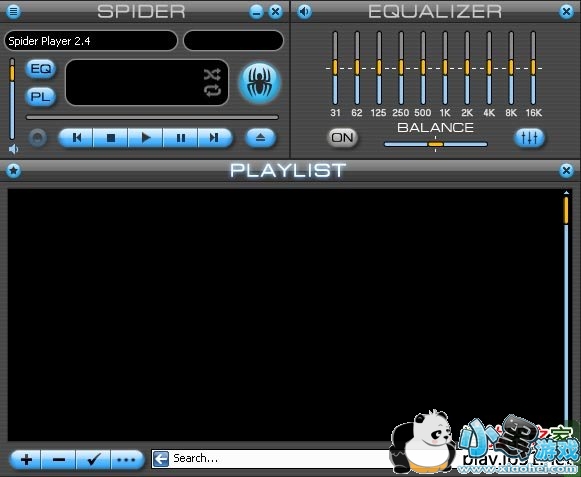The width and height of the screenshot is (581, 477).
Task: Click the round spider logo button
Action: pos(260,83)
